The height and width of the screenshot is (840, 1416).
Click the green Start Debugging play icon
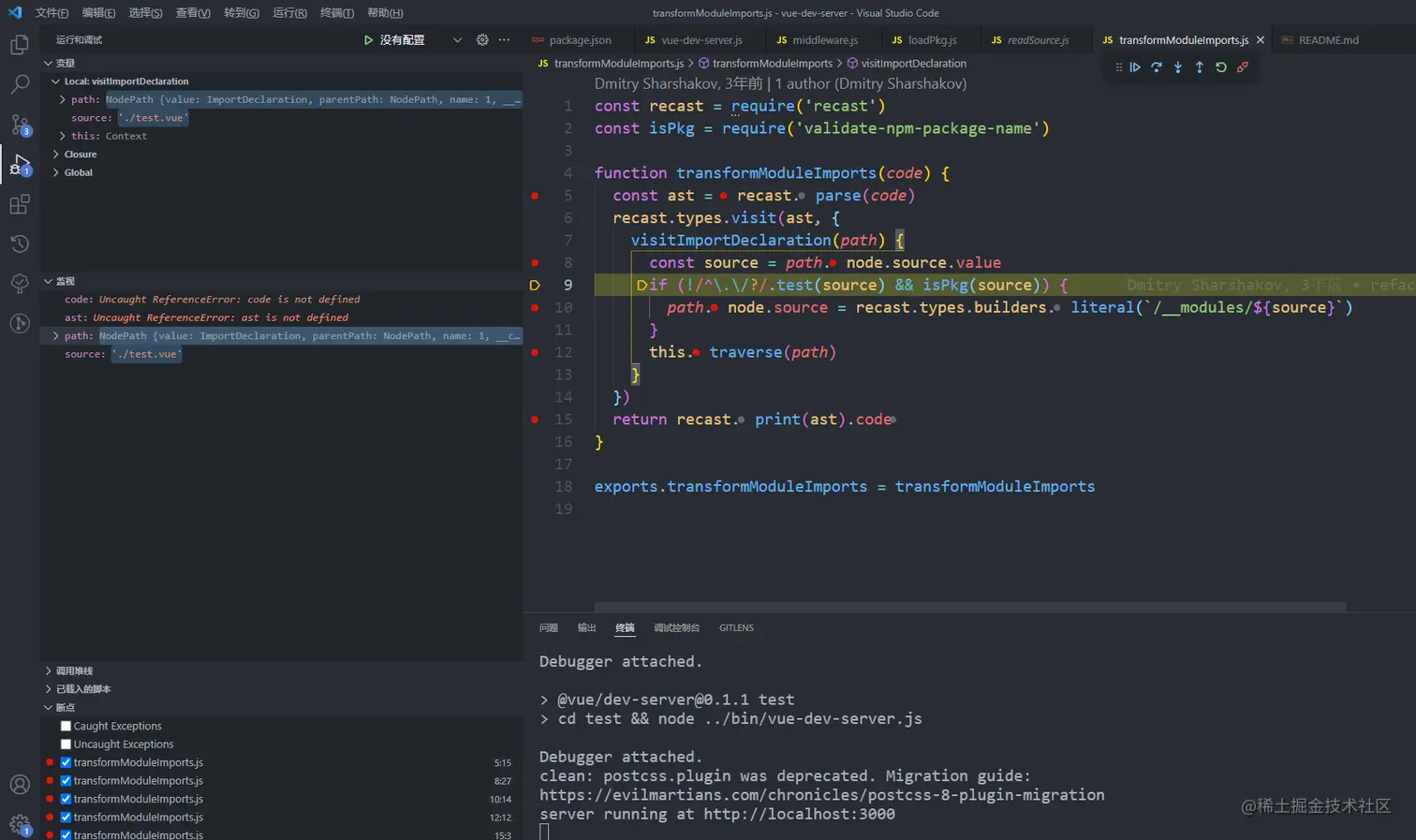(x=368, y=40)
